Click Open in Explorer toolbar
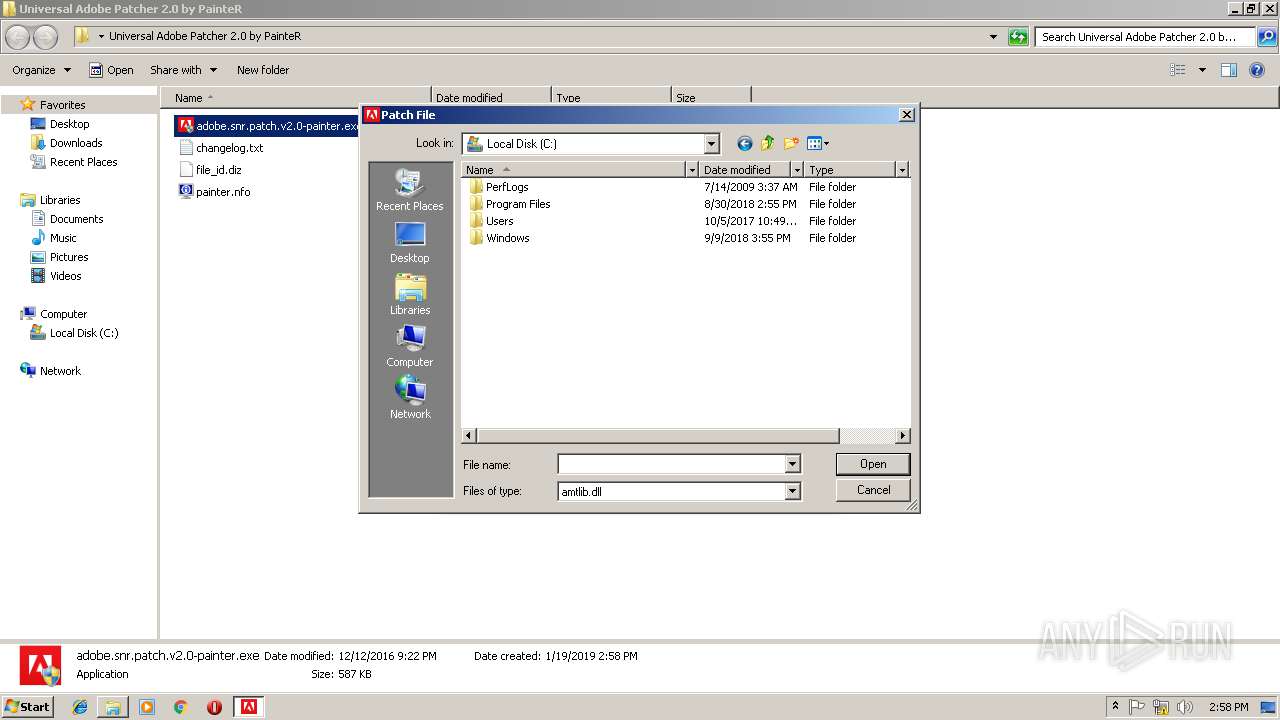Viewport: 1280px width, 720px height. (111, 70)
